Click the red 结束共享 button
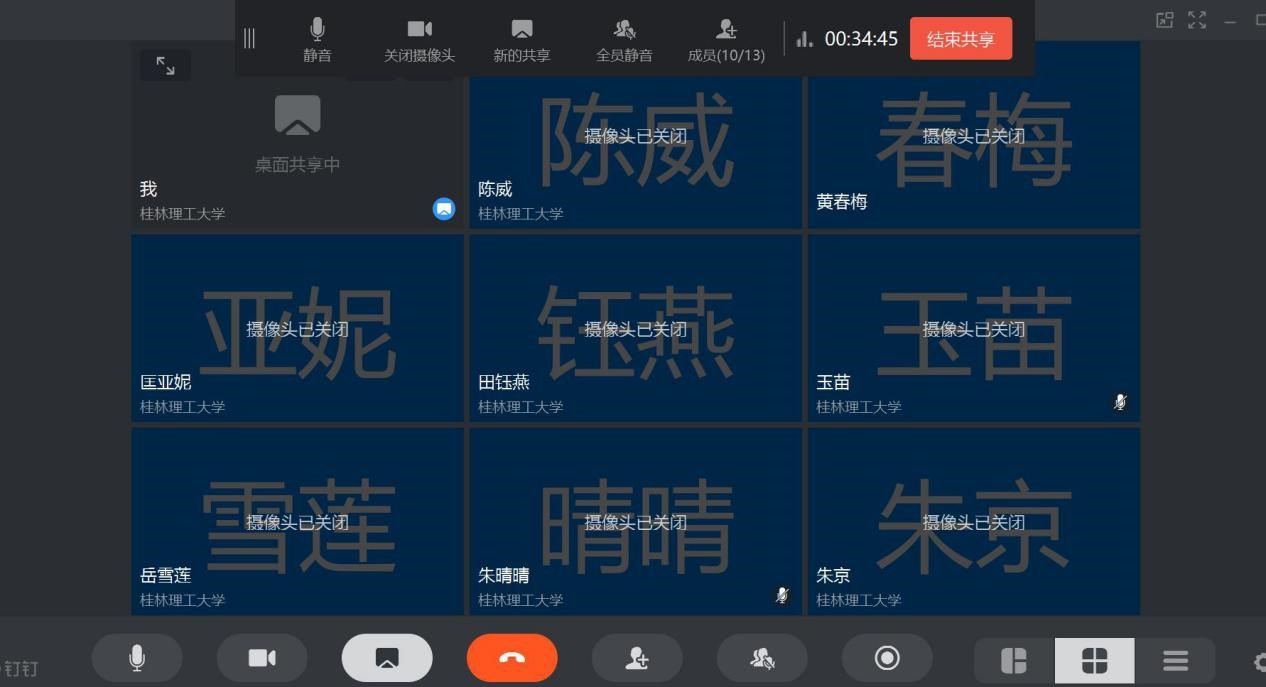The width and height of the screenshot is (1266, 687). [960, 39]
